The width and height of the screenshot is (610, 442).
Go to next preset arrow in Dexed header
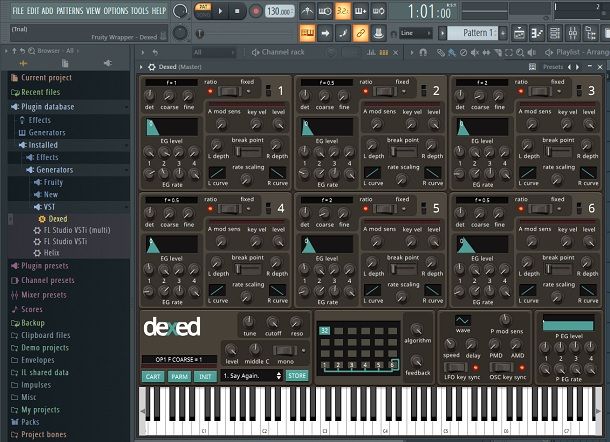click(x=577, y=67)
